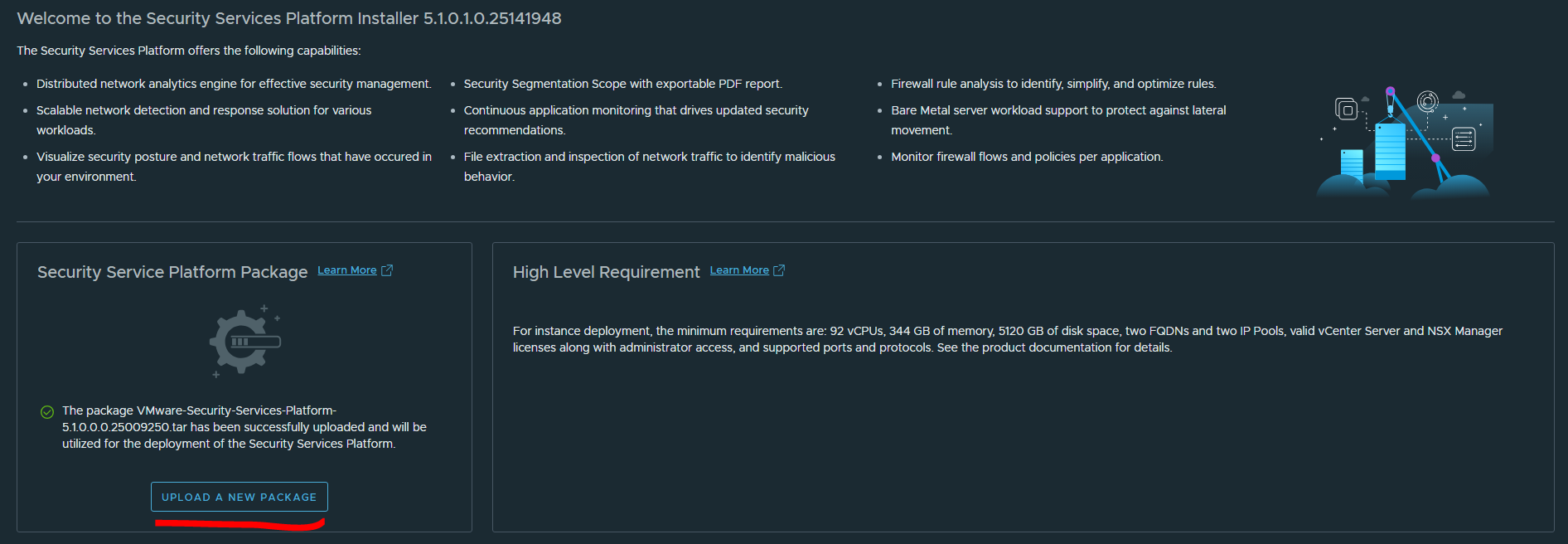Viewport: 1568px width, 544px height.
Task: Click external link icon beside package Learn More
Action: (387, 270)
